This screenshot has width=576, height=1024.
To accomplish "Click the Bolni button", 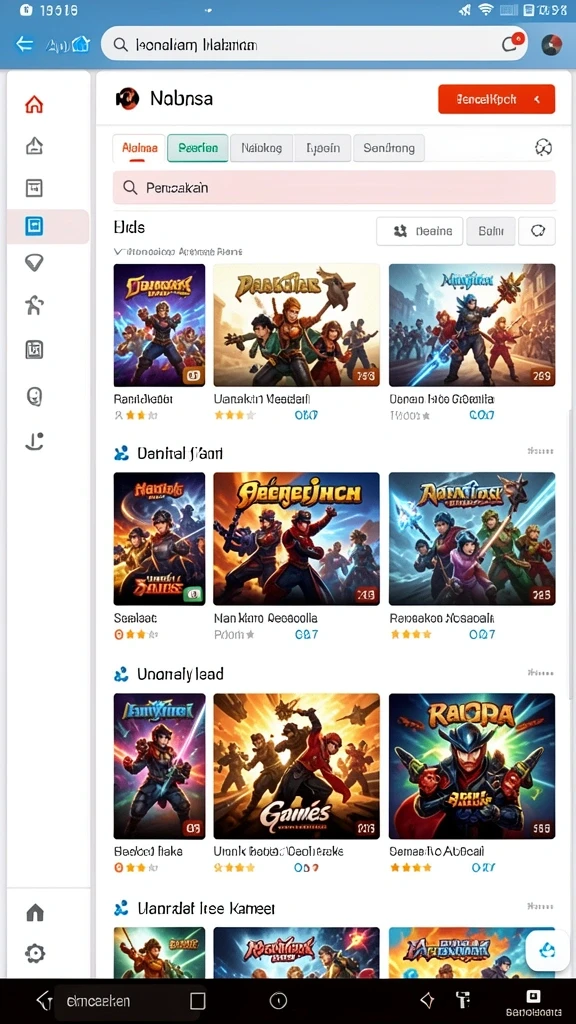I will [x=491, y=231].
